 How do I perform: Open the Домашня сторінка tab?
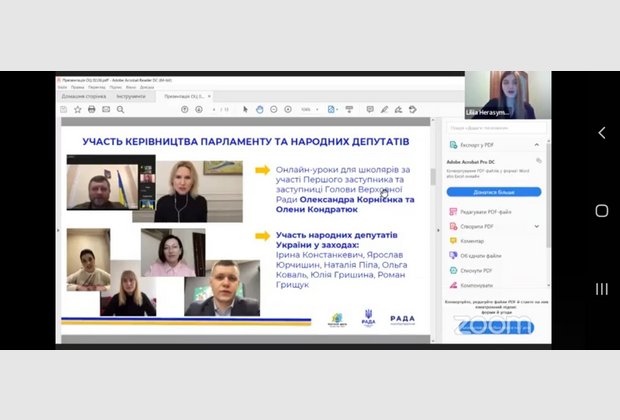[79, 96]
